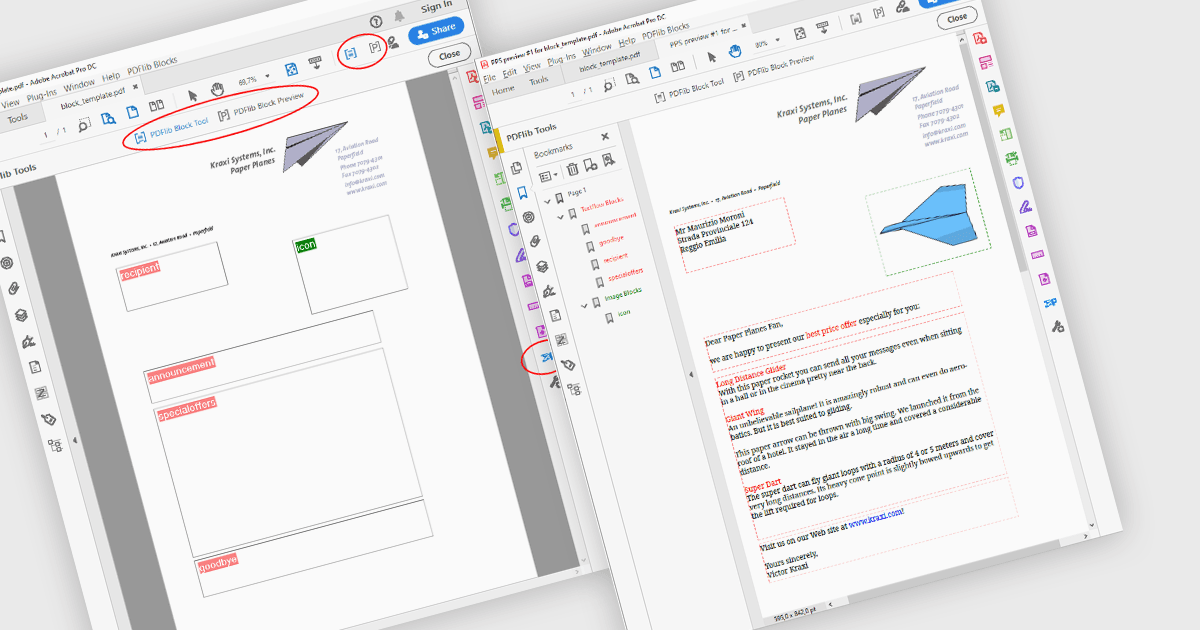Close the Bookmarks panel with X

[604, 137]
